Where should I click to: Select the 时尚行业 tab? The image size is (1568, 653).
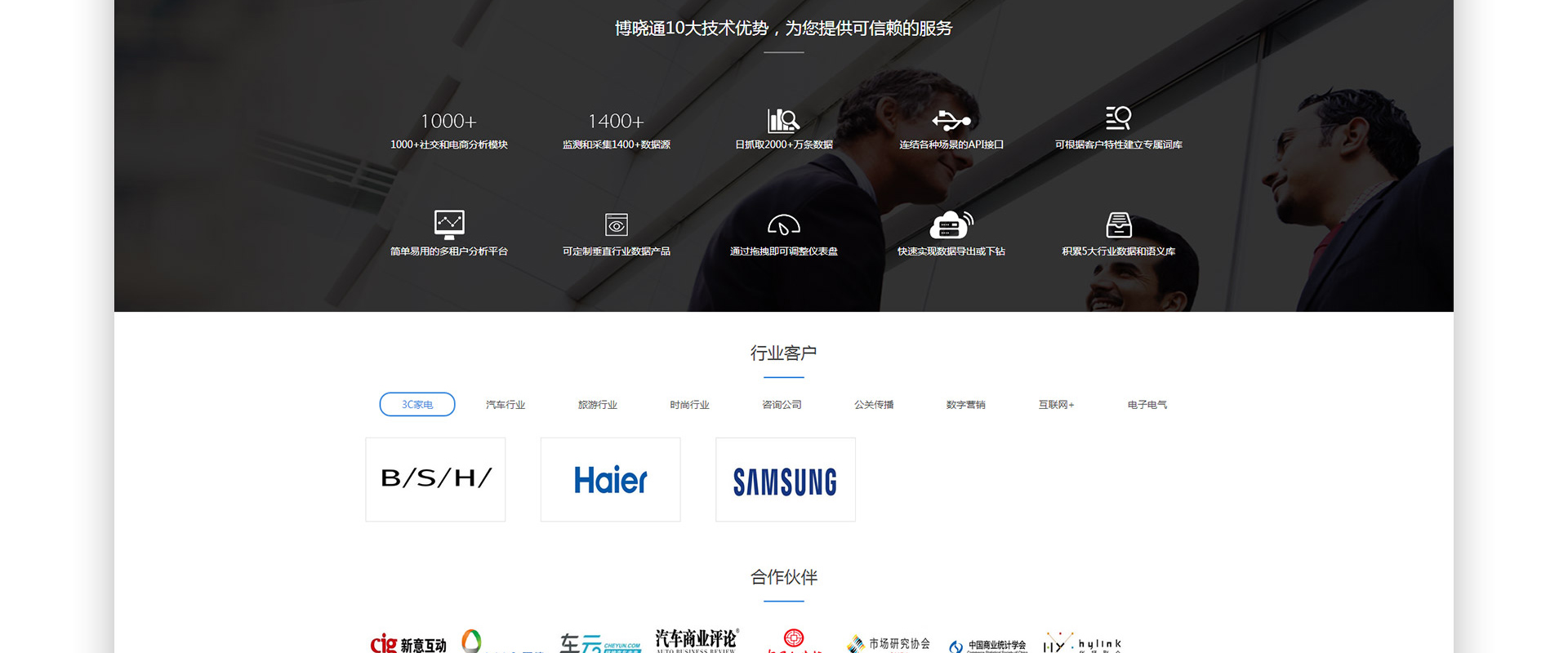point(689,405)
